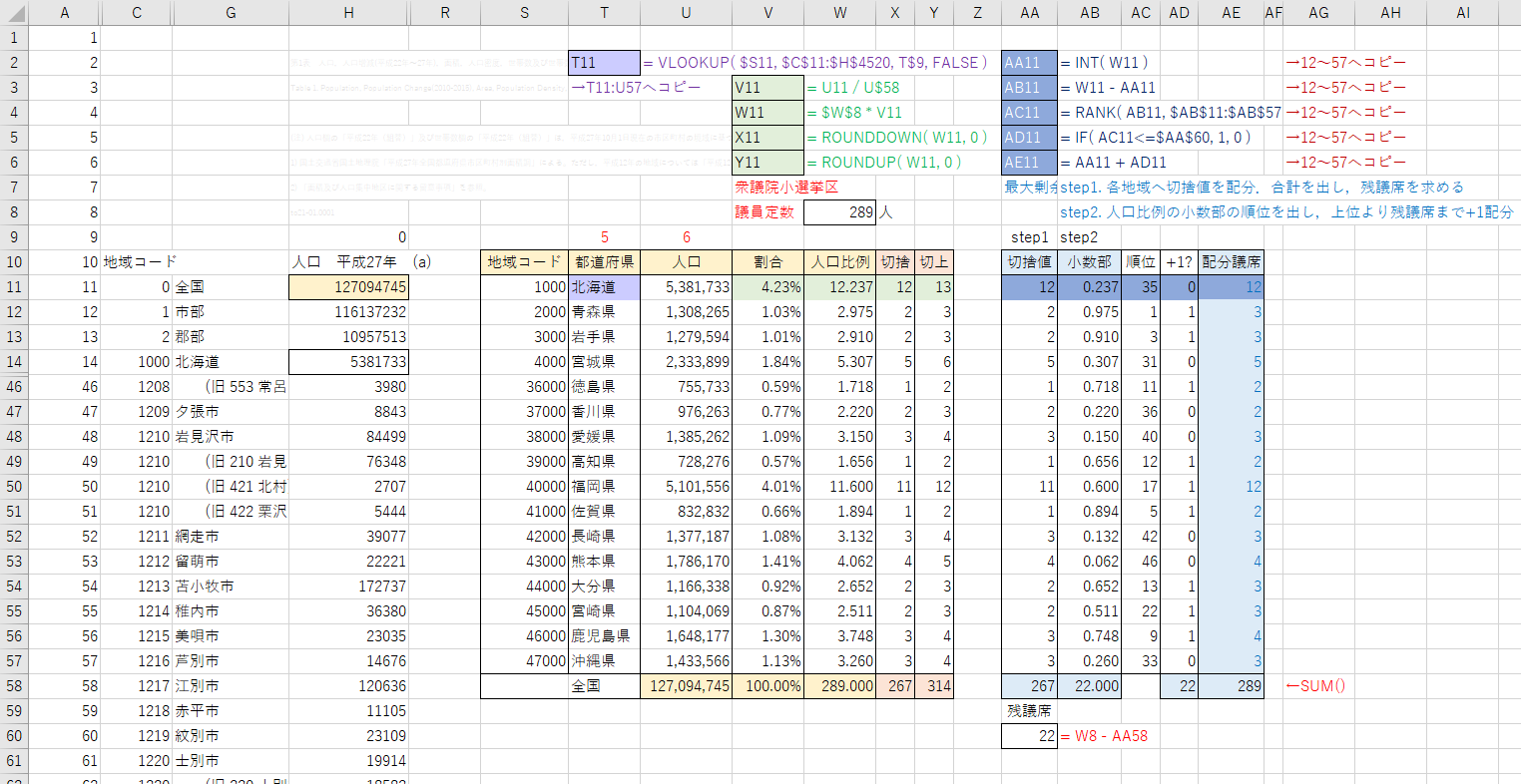Select column header H
The width and height of the screenshot is (1521, 784).
[x=348, y=12]
